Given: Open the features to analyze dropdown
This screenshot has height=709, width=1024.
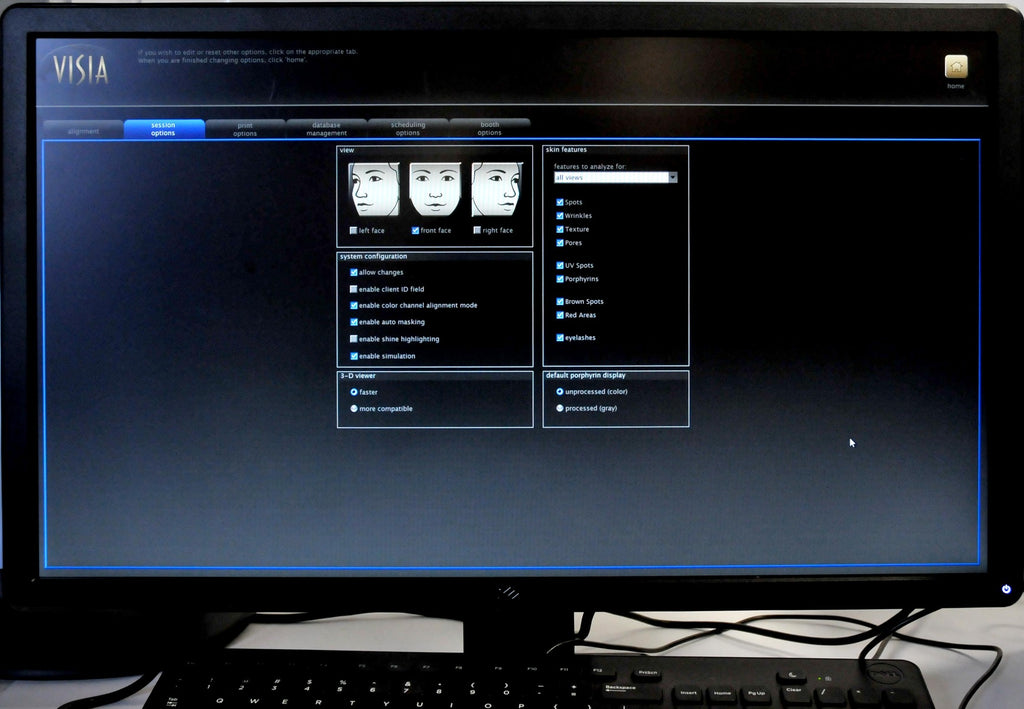Looking at the screenshot, I should tap(671, 177).
